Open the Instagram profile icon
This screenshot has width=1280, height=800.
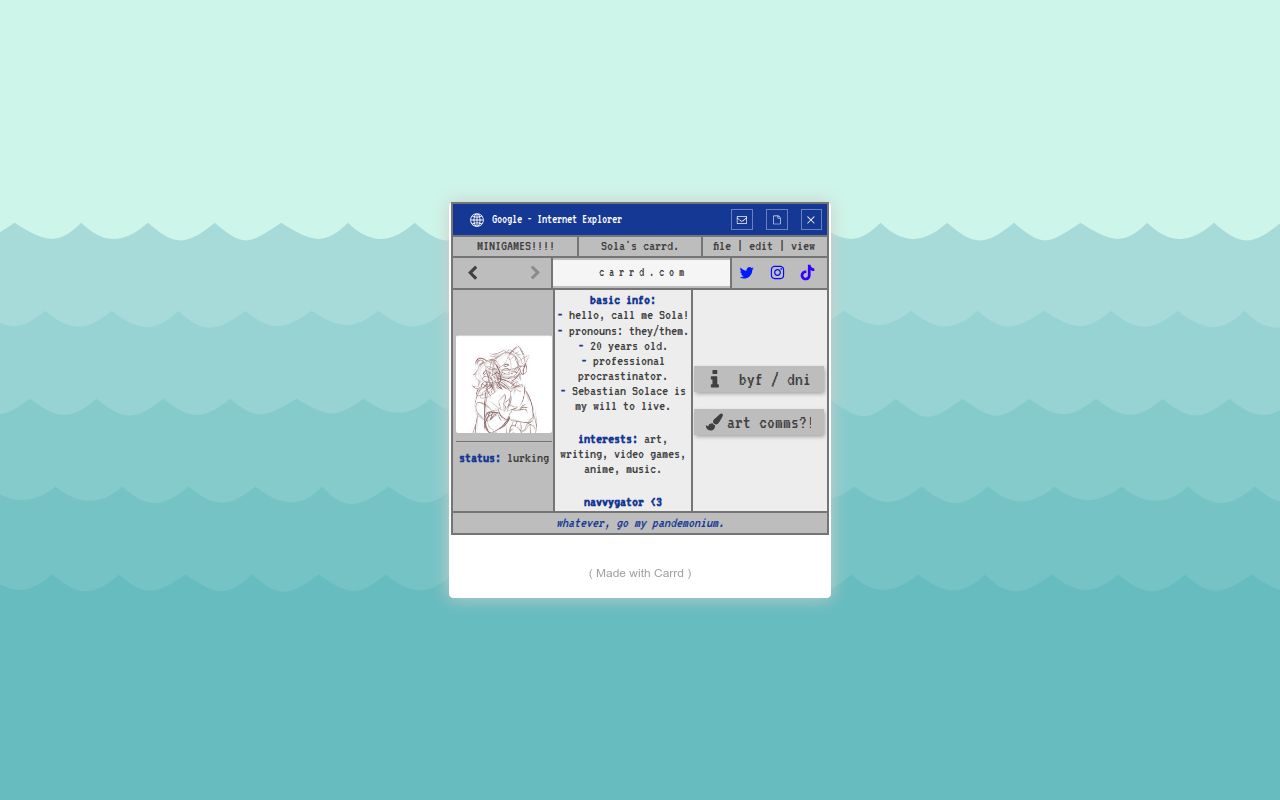(777, 273)
